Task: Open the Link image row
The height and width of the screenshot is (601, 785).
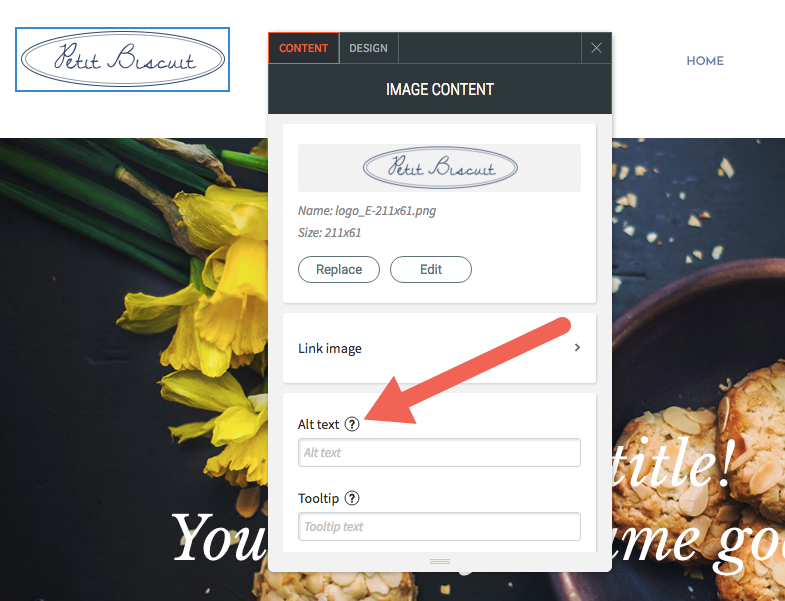Action: click(x=440, y=348)
